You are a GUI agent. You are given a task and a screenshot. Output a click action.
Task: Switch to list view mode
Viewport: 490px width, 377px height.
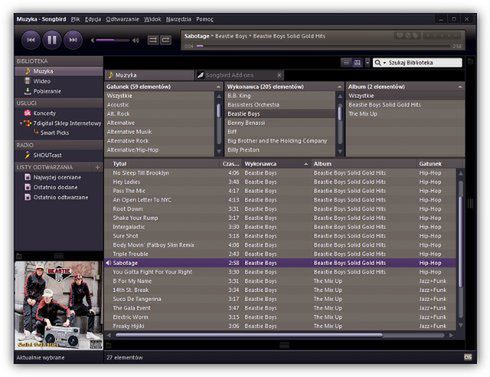pos(347,62)
